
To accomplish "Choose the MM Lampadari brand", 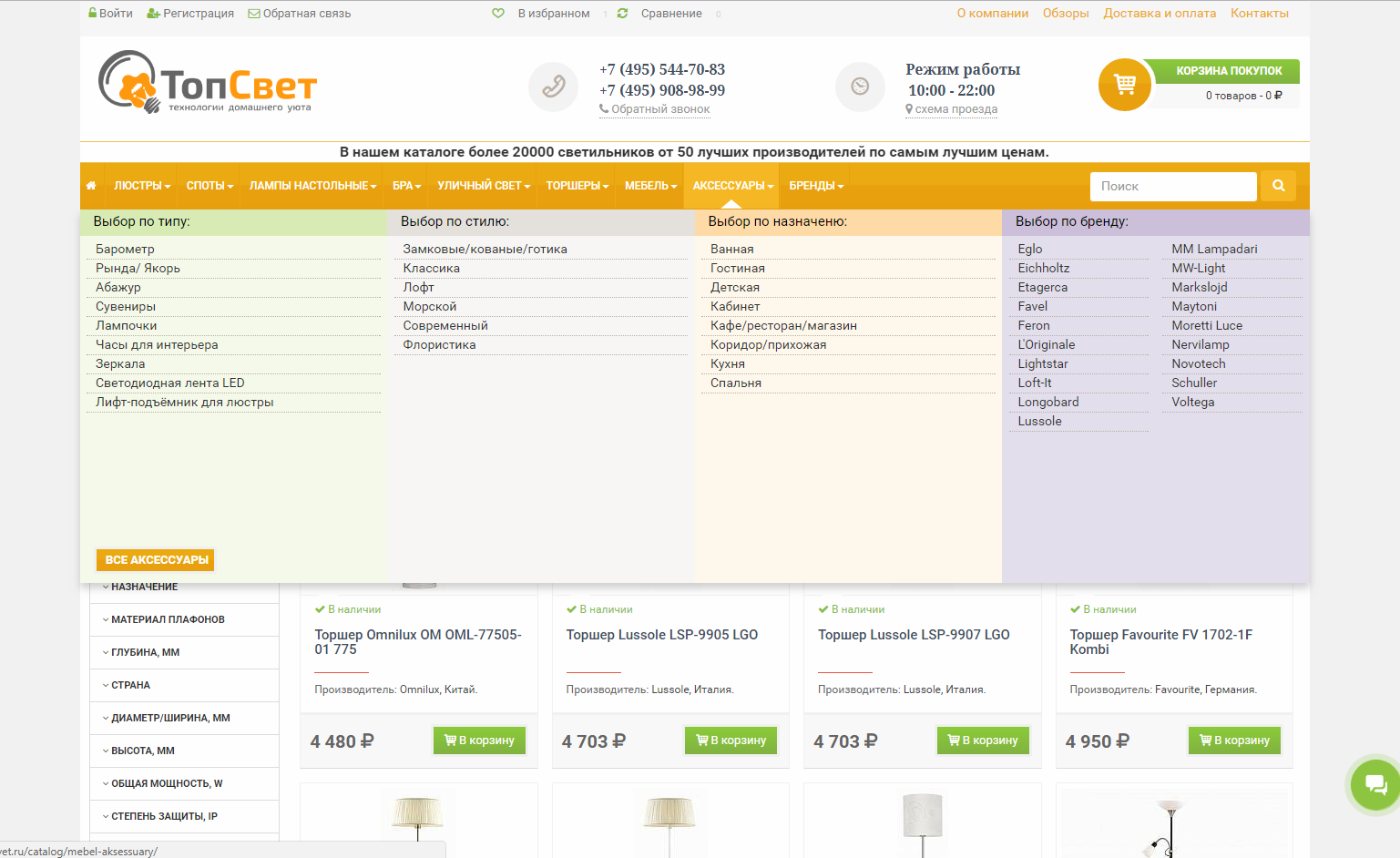I will click(x=1214, y=249).
